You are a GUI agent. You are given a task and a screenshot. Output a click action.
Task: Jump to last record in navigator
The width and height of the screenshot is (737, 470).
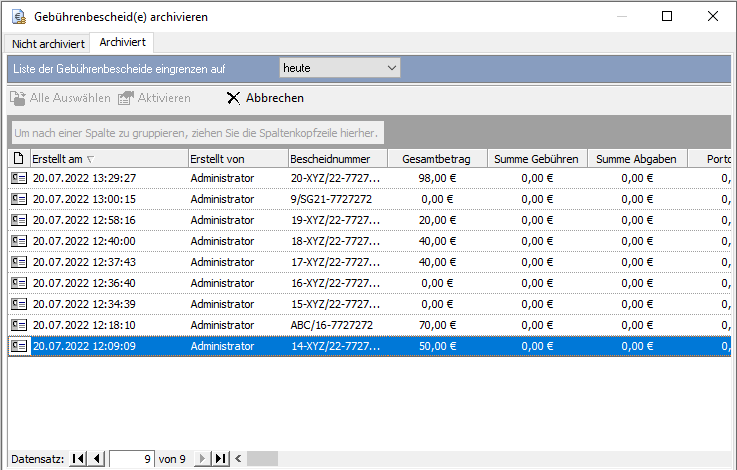tap(221, 459)
